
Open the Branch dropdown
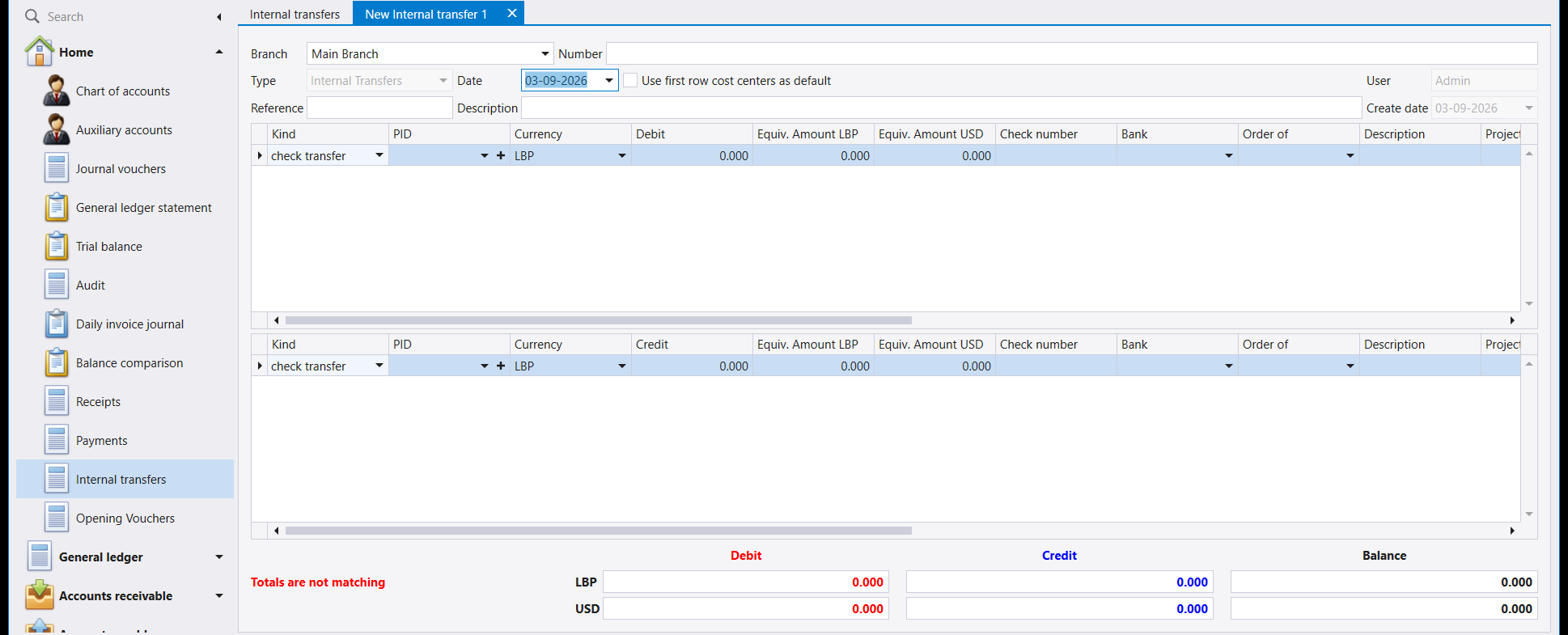(x=545, y=54)
